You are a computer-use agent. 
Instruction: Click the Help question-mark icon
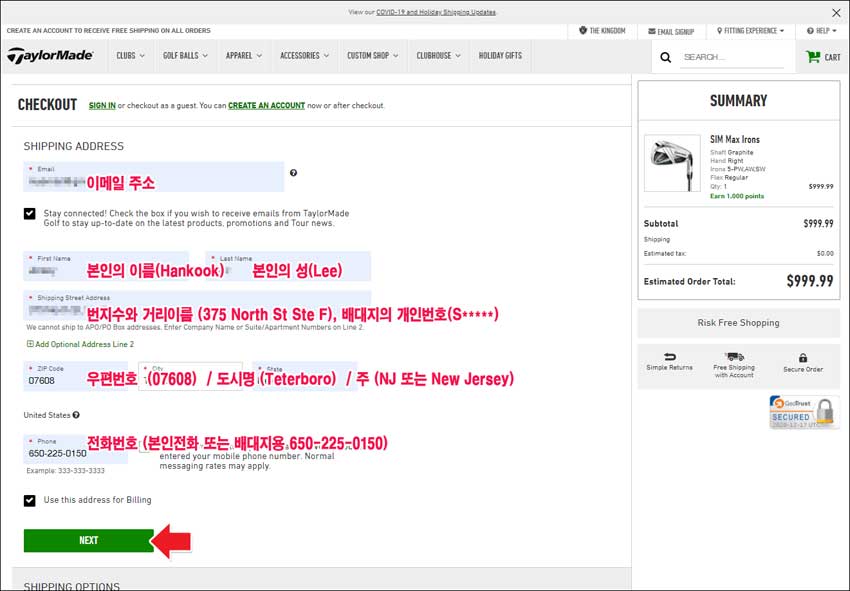[810, 31]
